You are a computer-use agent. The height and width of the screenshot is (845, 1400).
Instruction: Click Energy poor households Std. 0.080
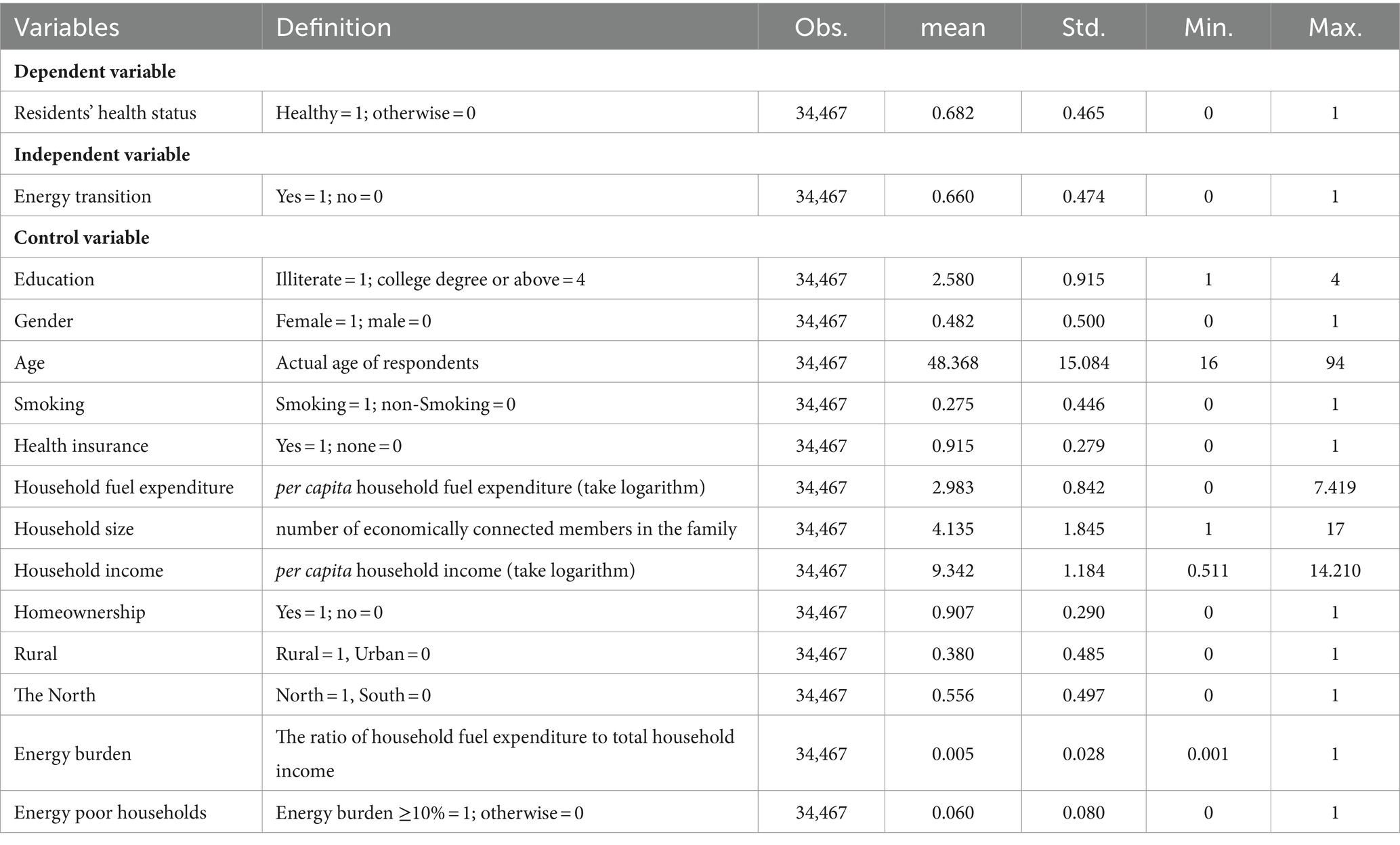tap(1084, 812)
